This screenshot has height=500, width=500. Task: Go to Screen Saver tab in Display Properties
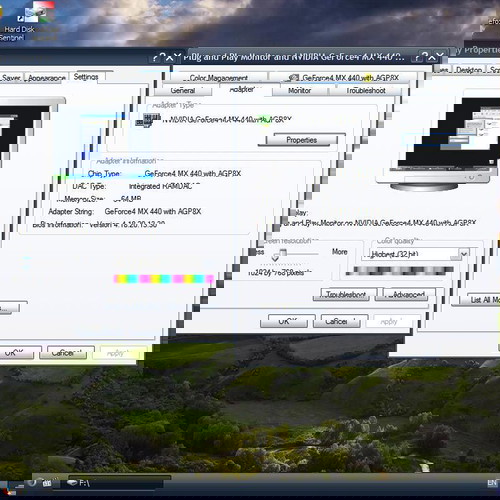(11, 78)
